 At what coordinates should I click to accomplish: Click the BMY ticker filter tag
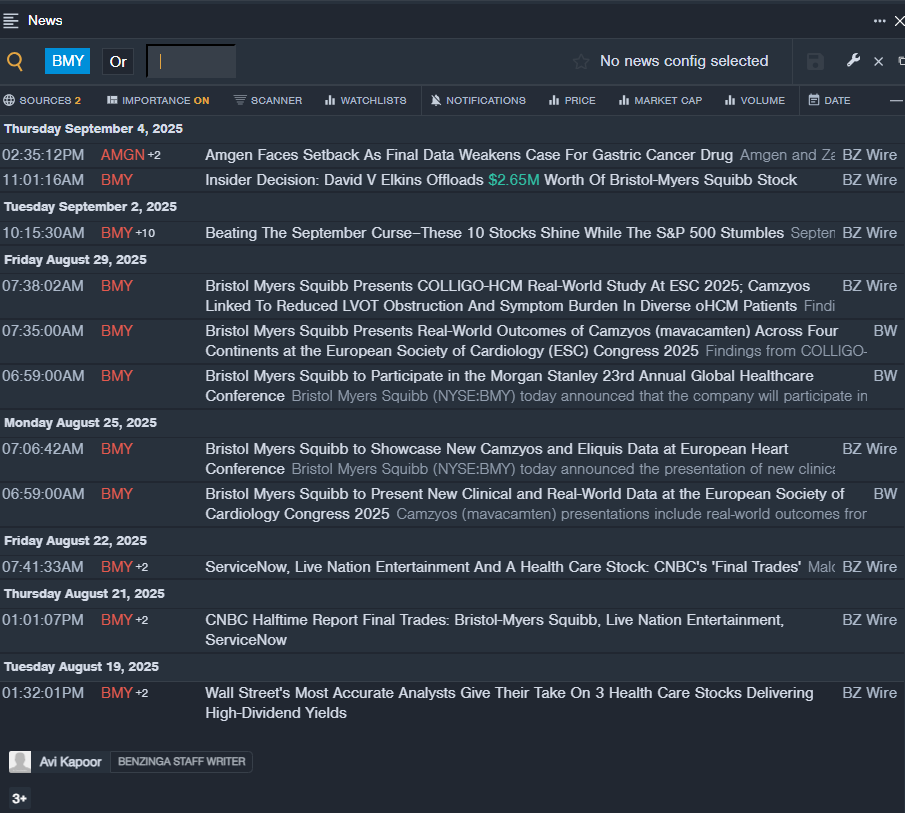coord(68,61)
